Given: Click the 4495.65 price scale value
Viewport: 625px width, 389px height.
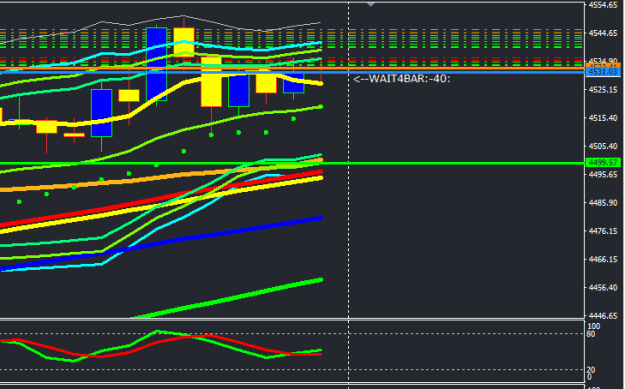Looking at the screenshot, I should [x=603, y=175].
